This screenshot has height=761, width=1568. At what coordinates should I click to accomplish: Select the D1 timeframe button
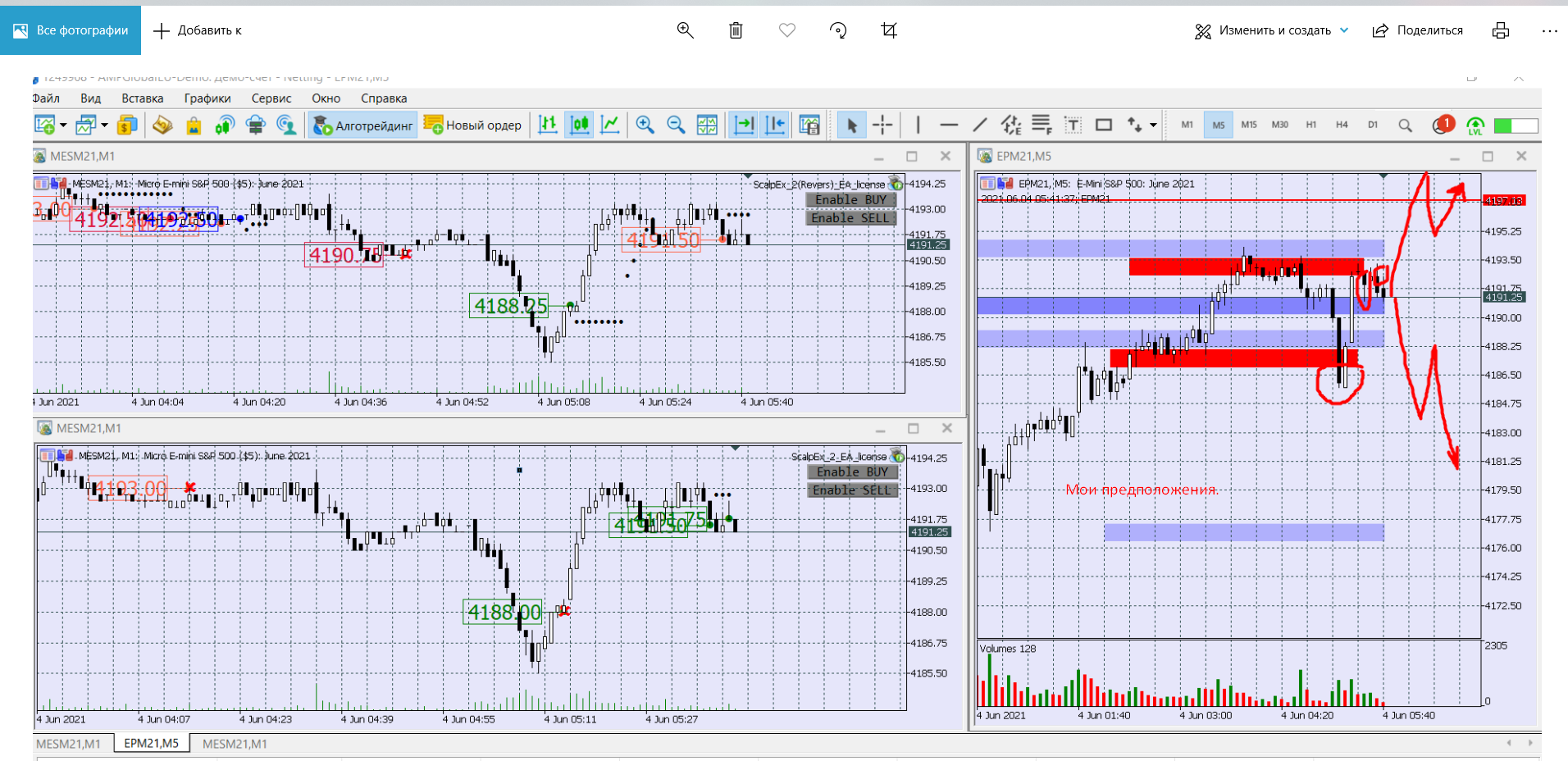[1373, 125]
